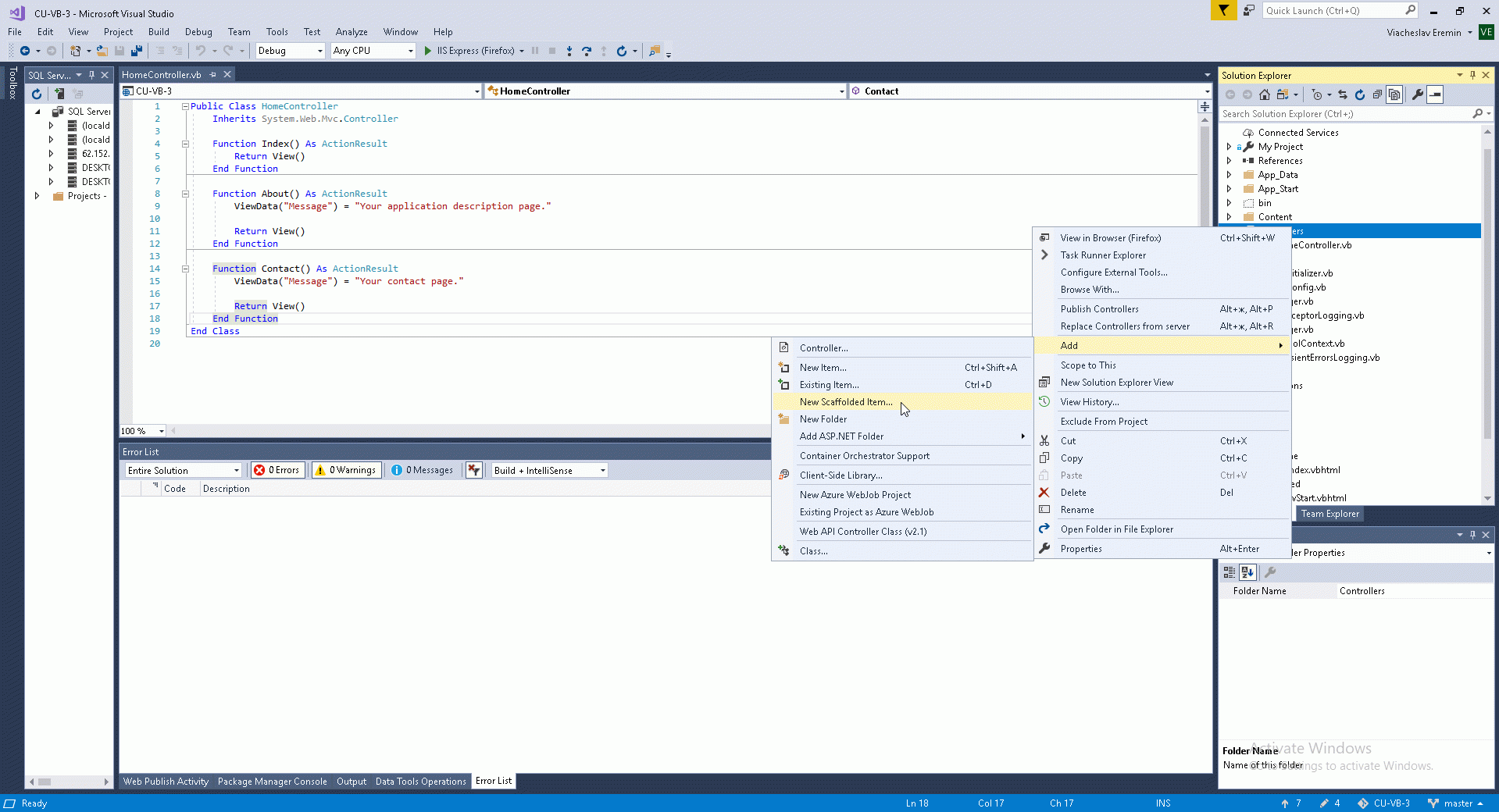Click the Pending Changes Filter icon

pyautogui.click(x=1317, y=94)
